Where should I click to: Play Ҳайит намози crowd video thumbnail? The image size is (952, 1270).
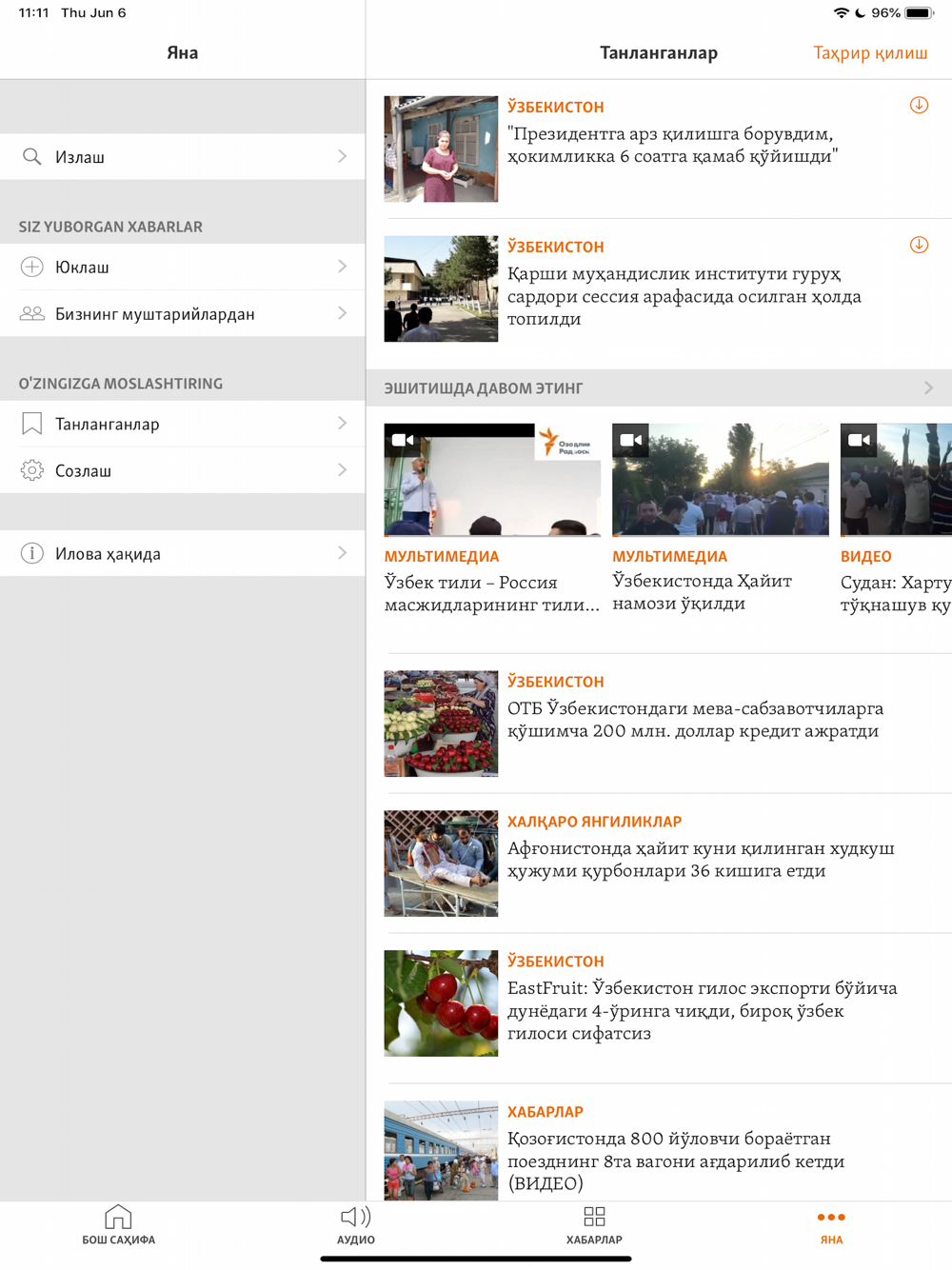[x=721, y=480]
